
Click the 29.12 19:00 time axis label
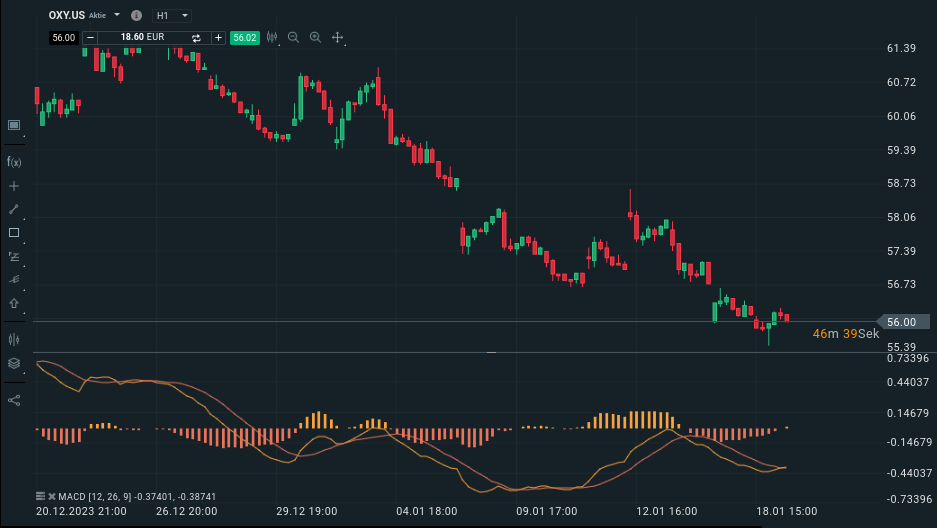tap(307, 511)
